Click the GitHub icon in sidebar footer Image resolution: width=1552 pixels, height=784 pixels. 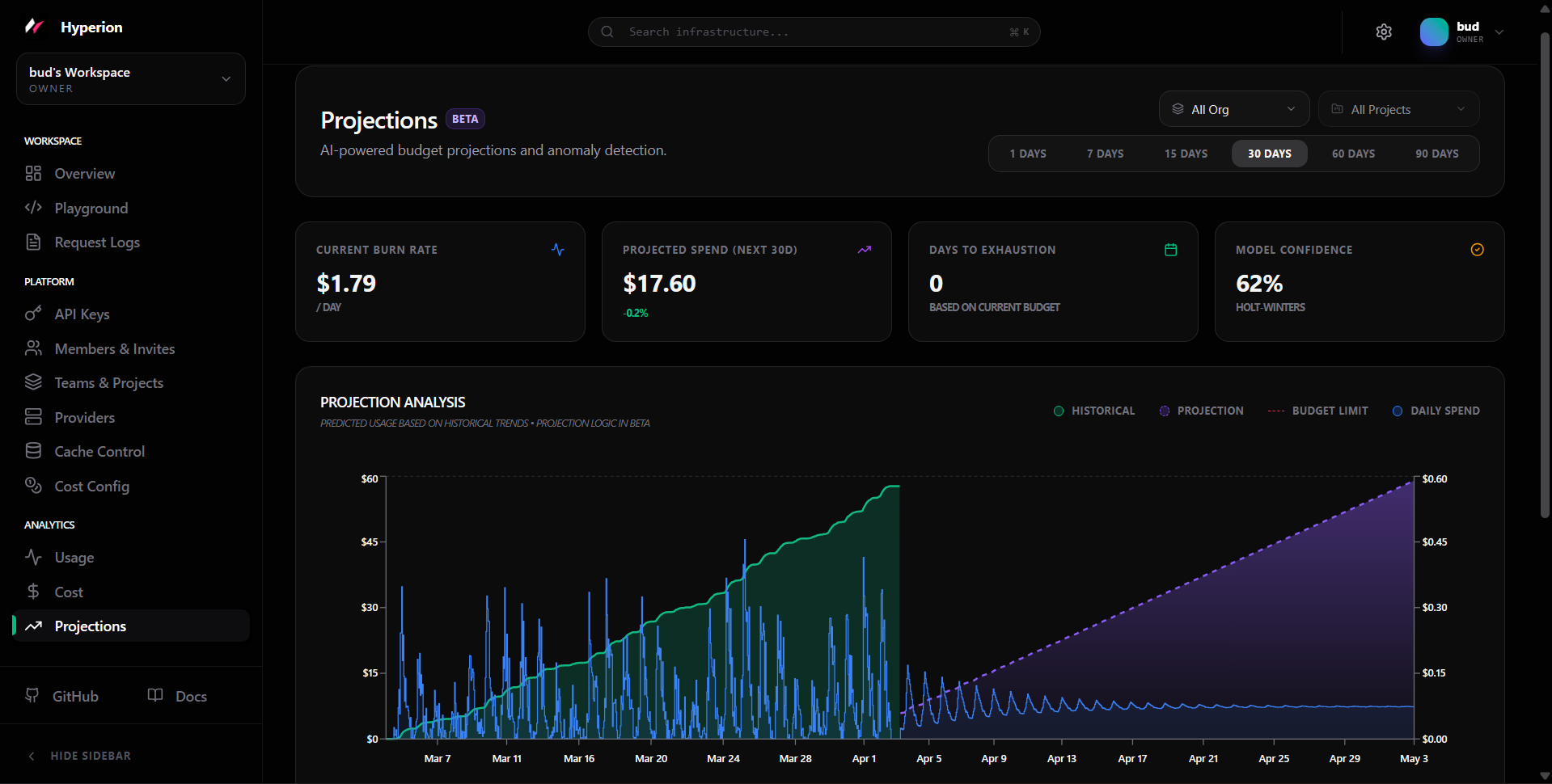[x=32, y=696]
